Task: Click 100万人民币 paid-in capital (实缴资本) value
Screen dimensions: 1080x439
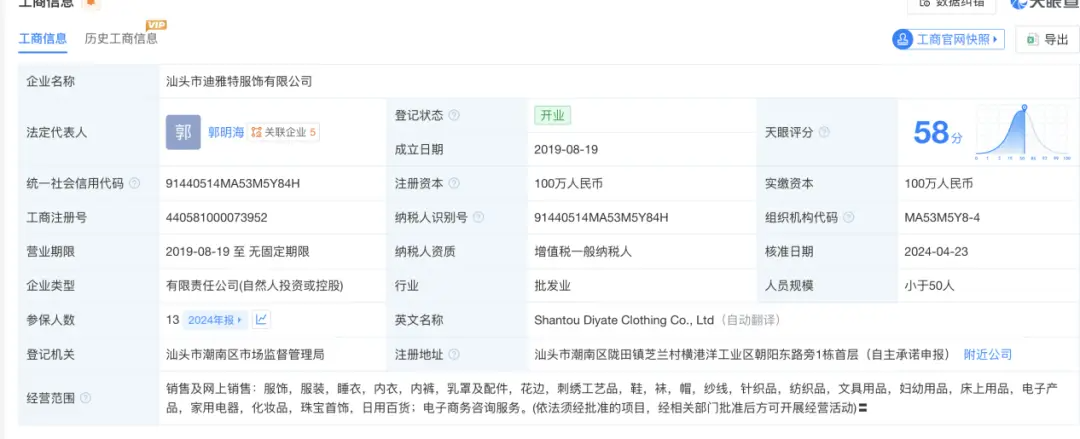Action: pyautogui.click(x=938, y=183)
